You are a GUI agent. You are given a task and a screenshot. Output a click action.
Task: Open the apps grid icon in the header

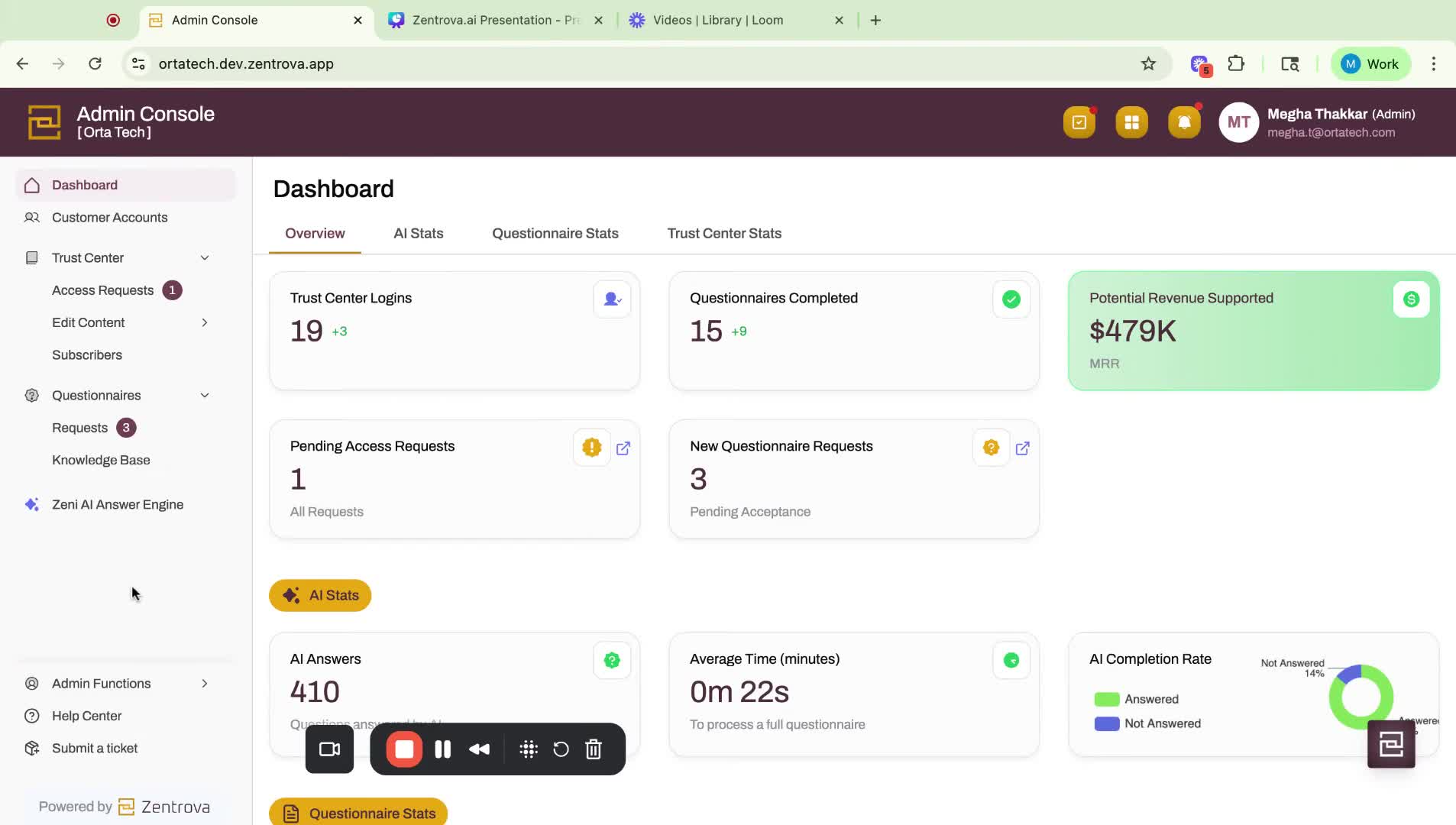coord(1131,122)
